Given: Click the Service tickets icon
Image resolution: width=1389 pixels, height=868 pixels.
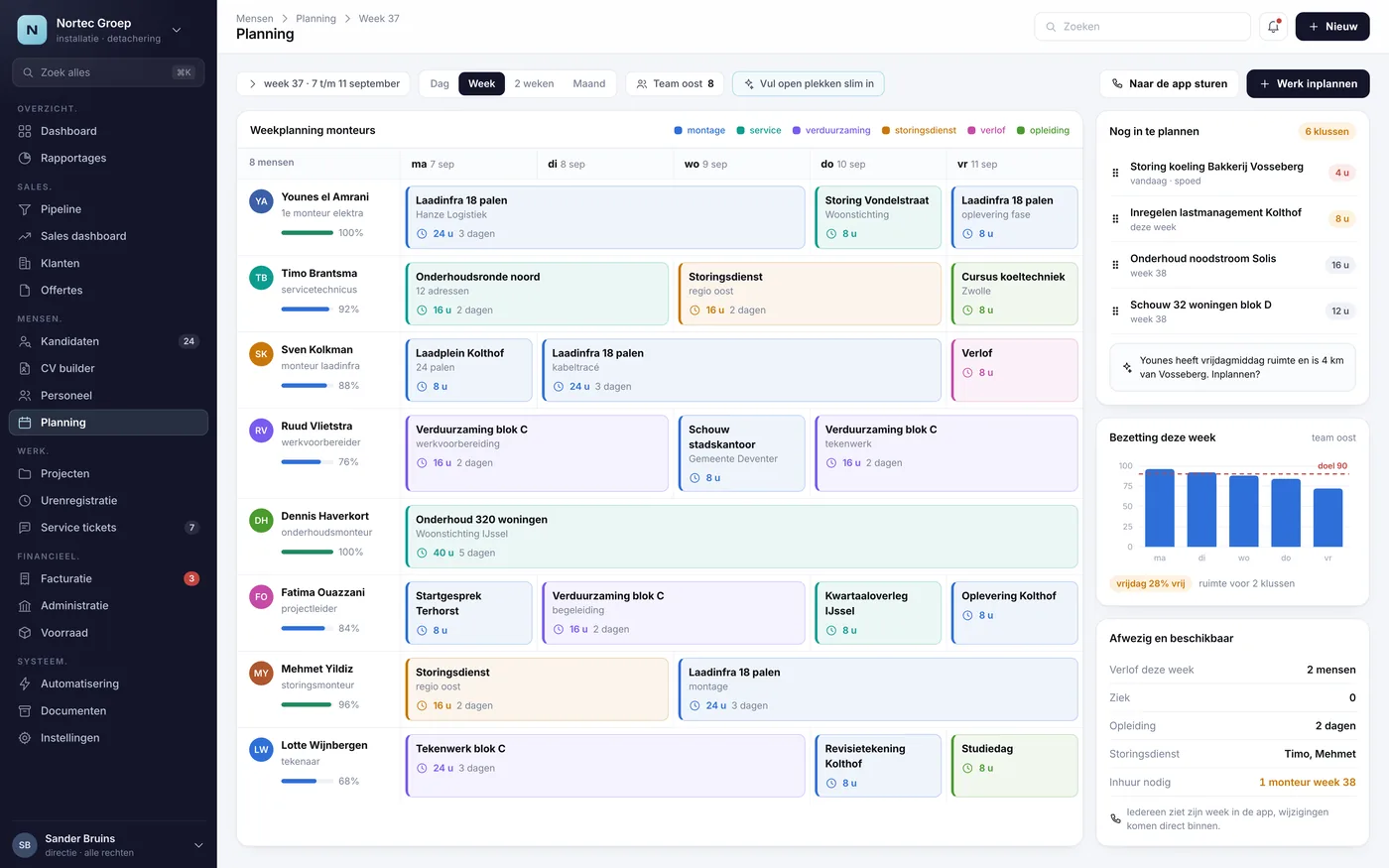Looking at the screenshot, I should [x=25, y=527].
